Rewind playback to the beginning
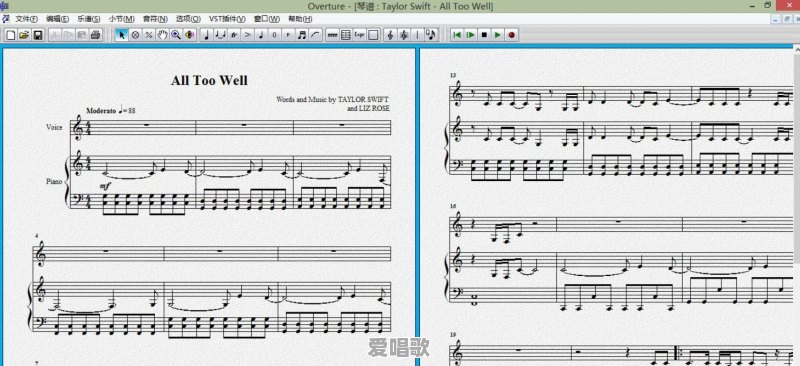This screenshot has width=800, height=366. coord(457,35)
